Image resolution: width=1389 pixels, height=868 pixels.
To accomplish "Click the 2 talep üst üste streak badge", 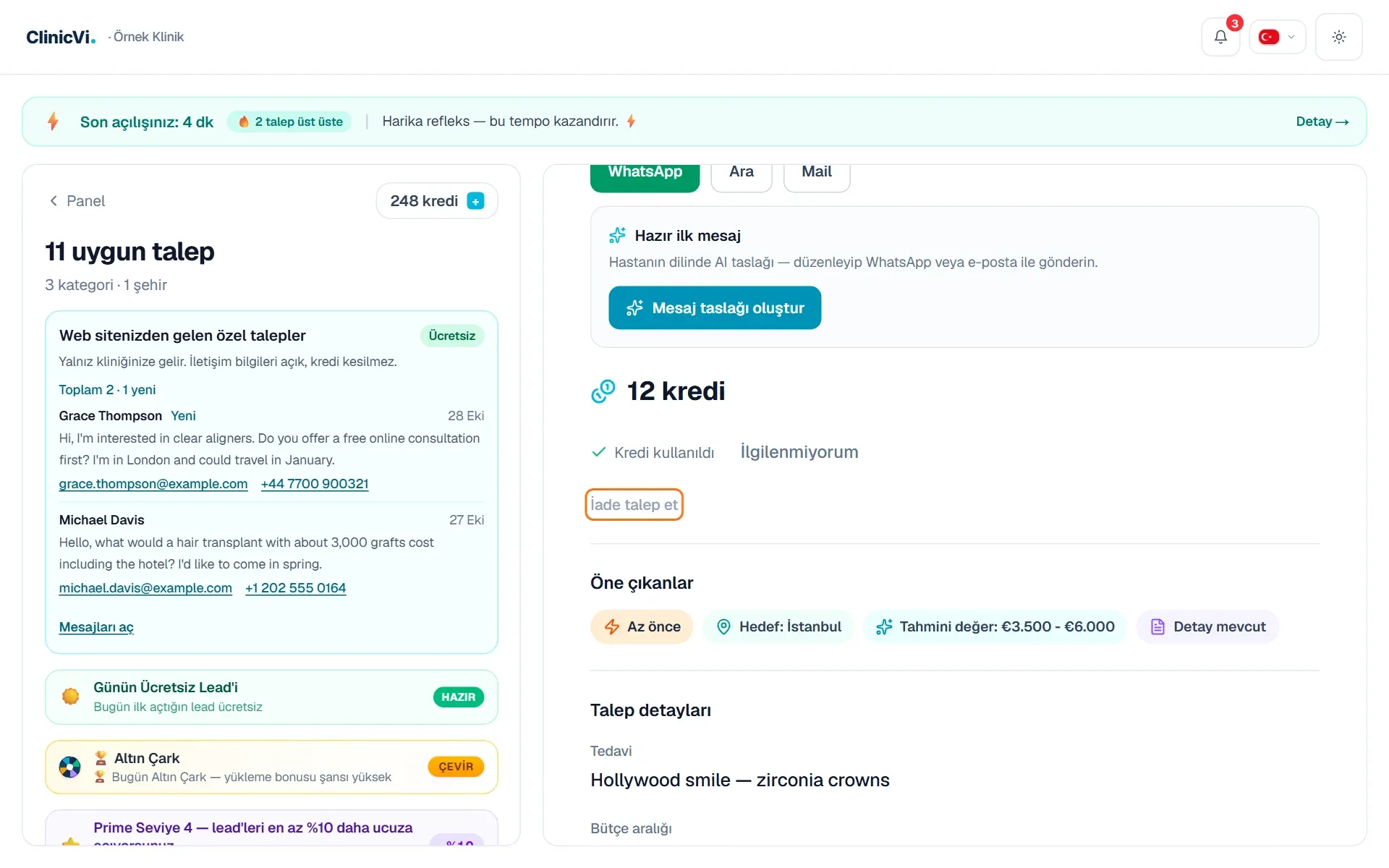I will 289,122.
